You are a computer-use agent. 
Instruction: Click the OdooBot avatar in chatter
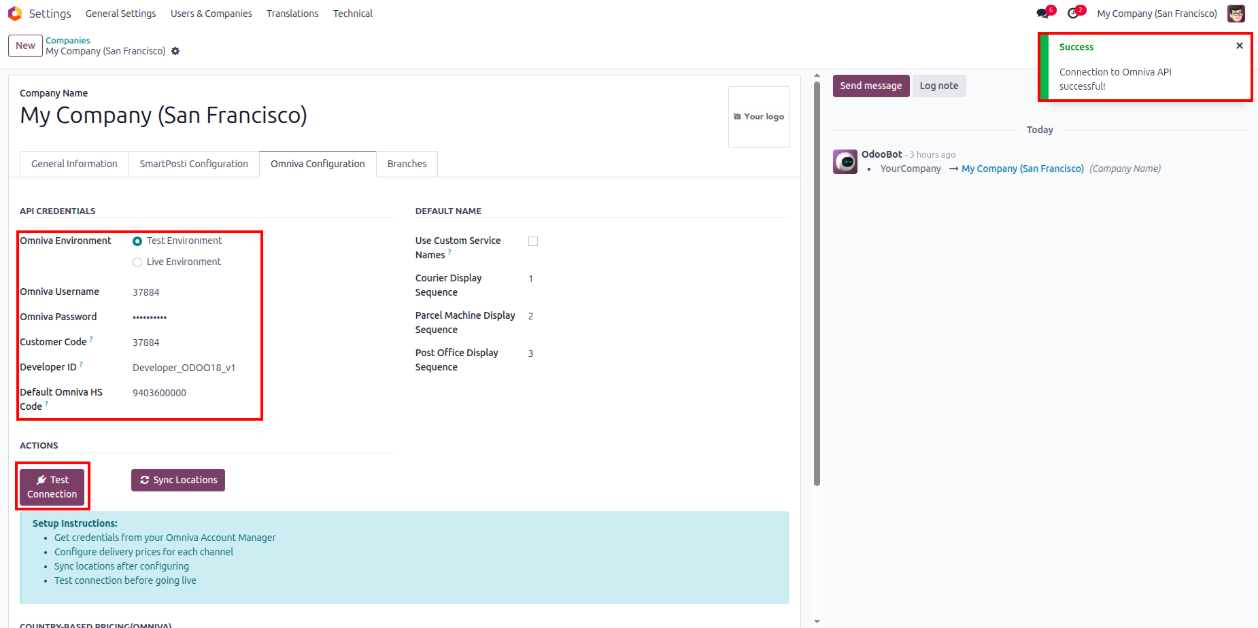(845, 162)
